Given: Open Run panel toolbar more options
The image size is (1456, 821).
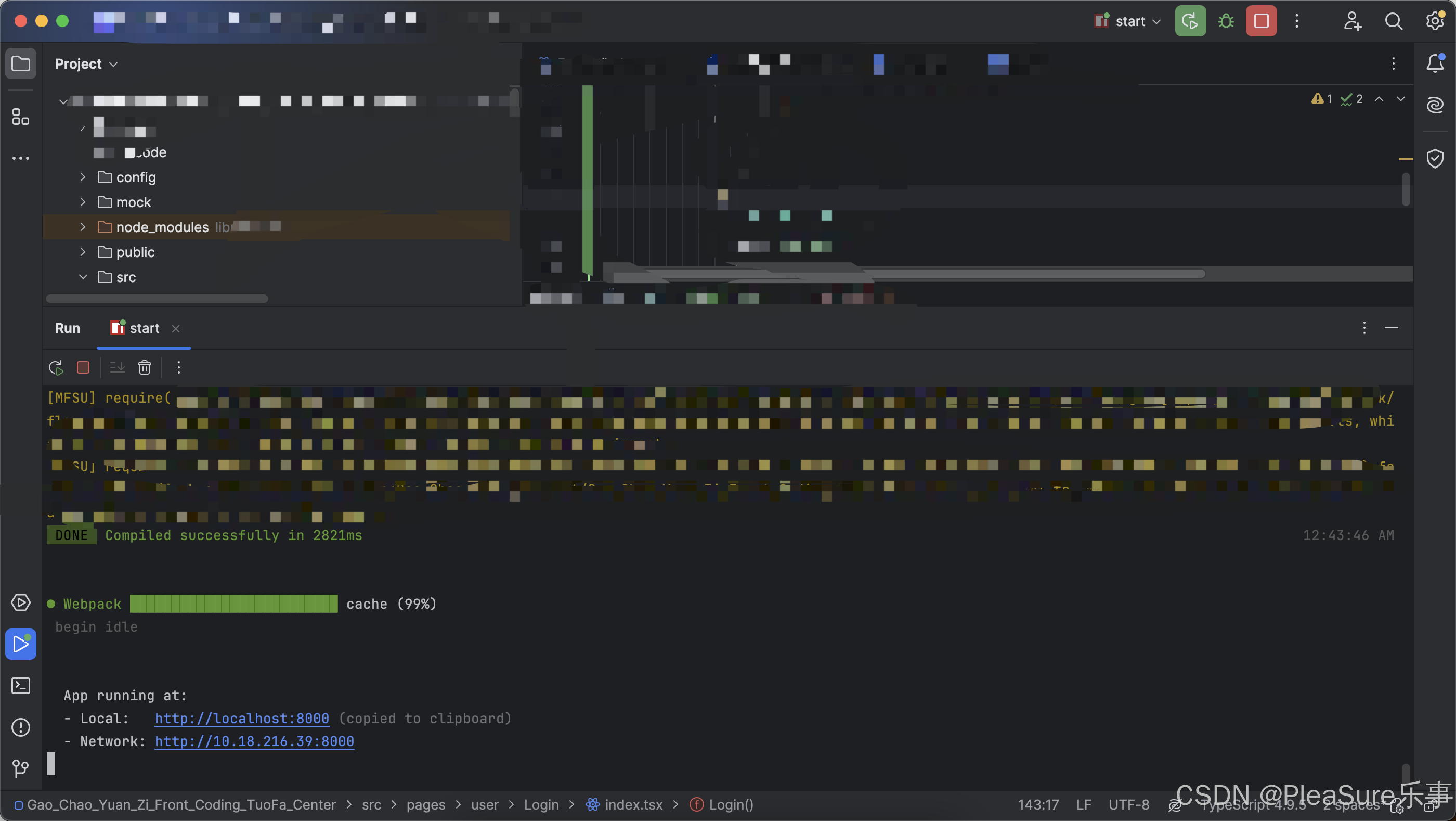Looking at the screenshot, I should point(178,367).
